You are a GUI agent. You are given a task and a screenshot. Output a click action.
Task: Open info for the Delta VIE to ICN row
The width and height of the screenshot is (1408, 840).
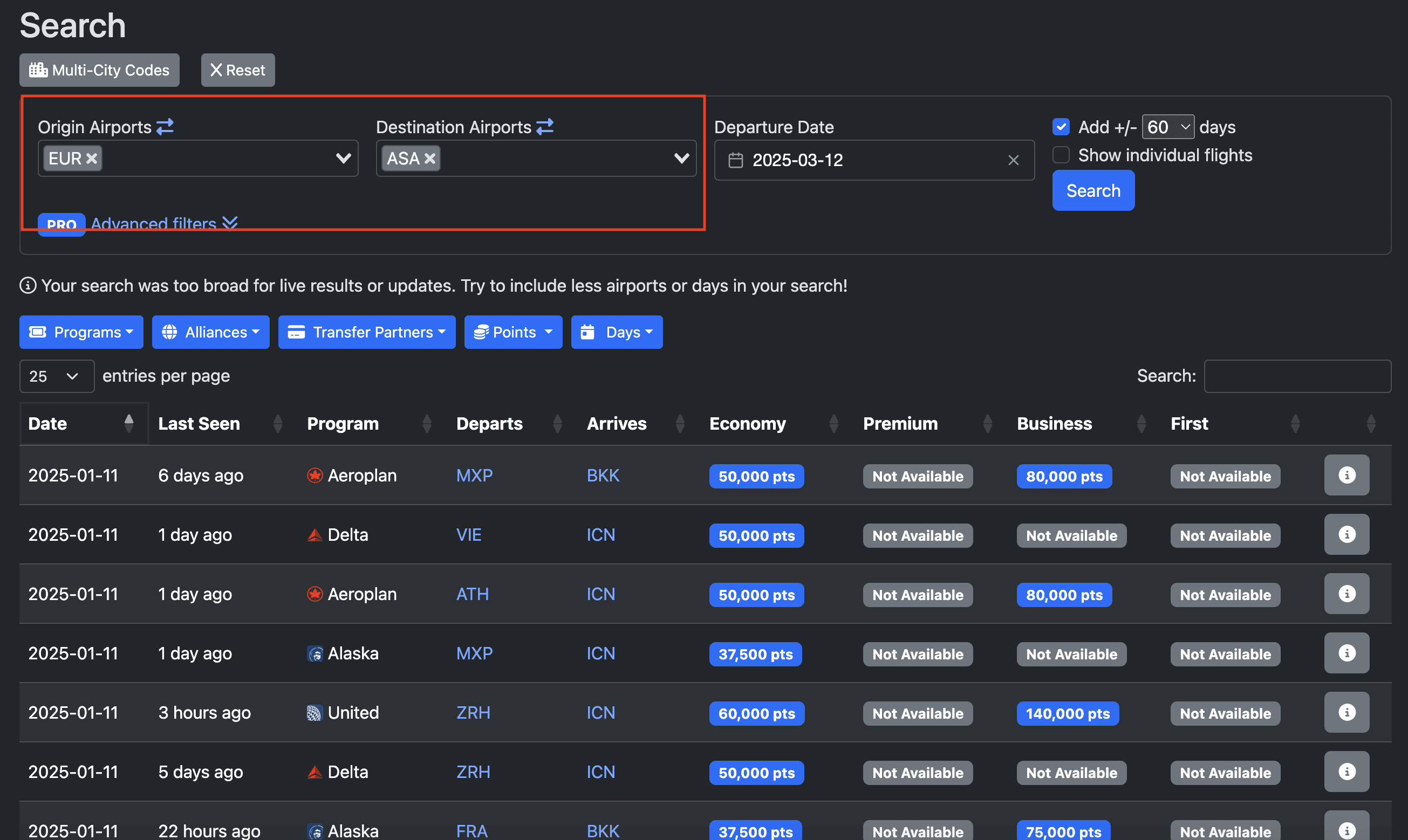click(x=1347, y=534)
